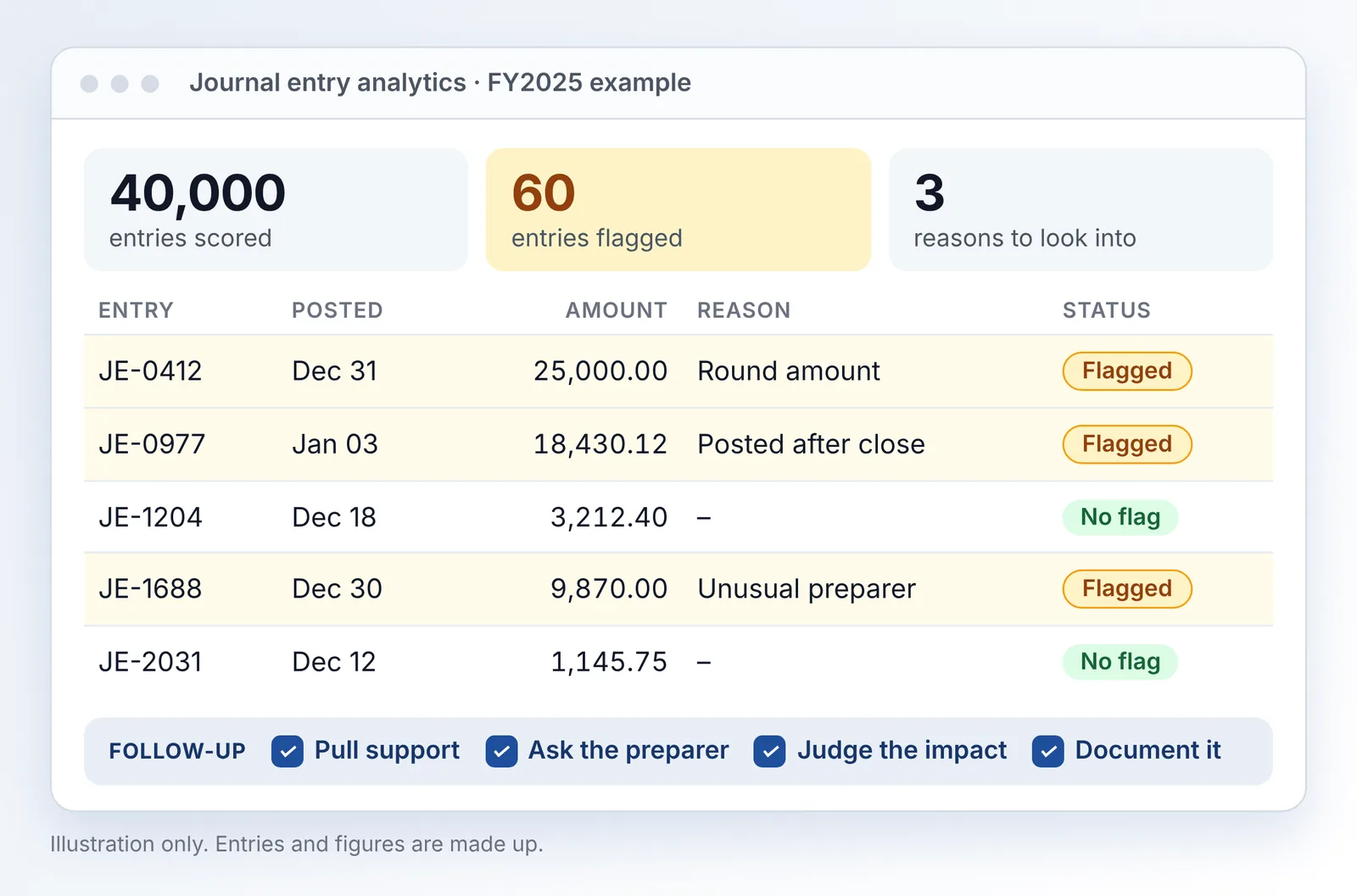Click the Flagged badge for JE-1688
Screen dimensions: 1357x896
[1127, 589]
